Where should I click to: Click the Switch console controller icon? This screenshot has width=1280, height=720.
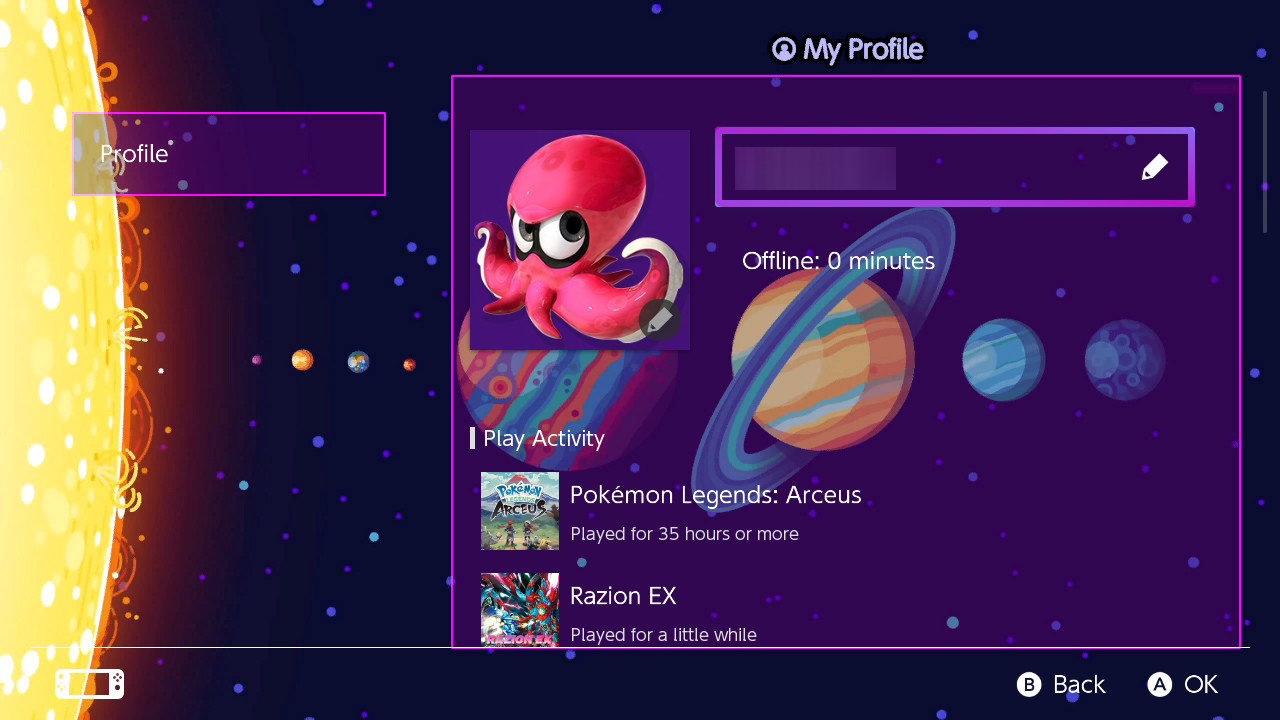(x=90, y=684)
